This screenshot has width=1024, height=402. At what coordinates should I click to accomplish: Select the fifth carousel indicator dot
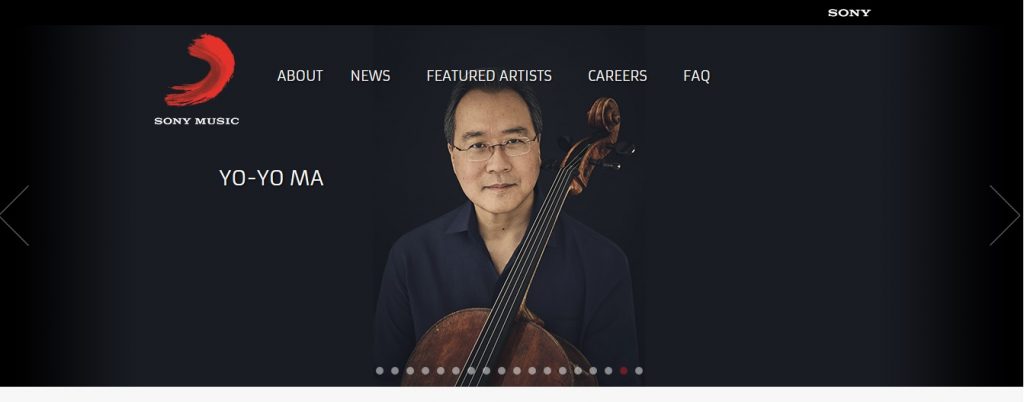click(440, 371)
